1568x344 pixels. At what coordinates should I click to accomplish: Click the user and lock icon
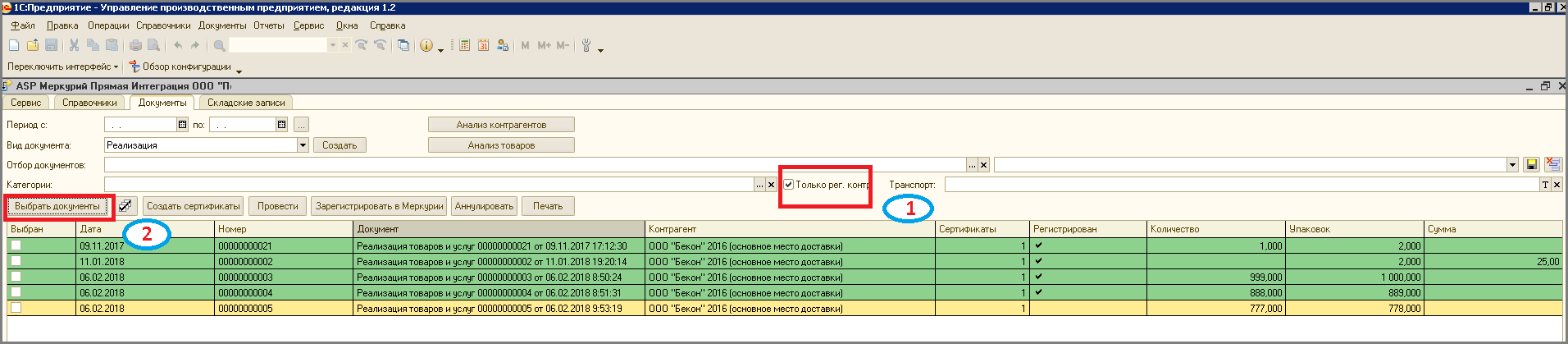(503, 45)
